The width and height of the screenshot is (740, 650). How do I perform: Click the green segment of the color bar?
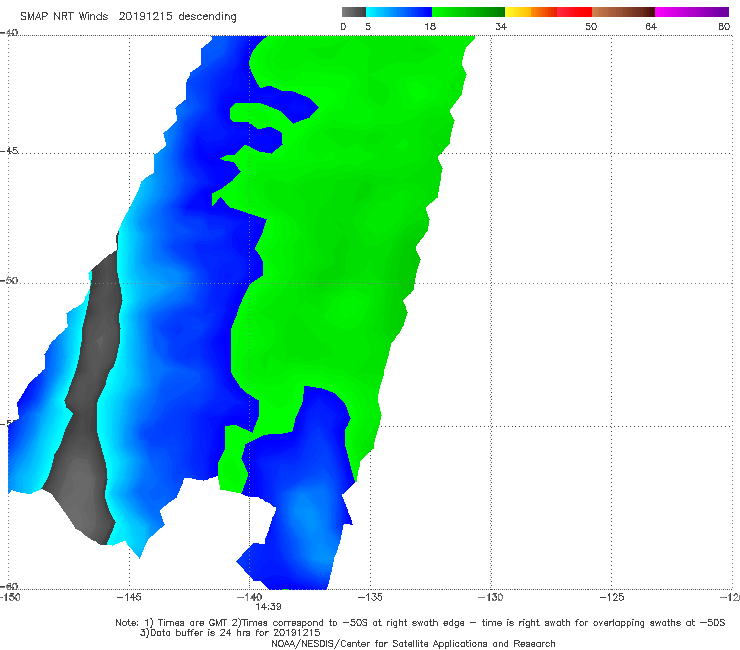click(468, 12)
